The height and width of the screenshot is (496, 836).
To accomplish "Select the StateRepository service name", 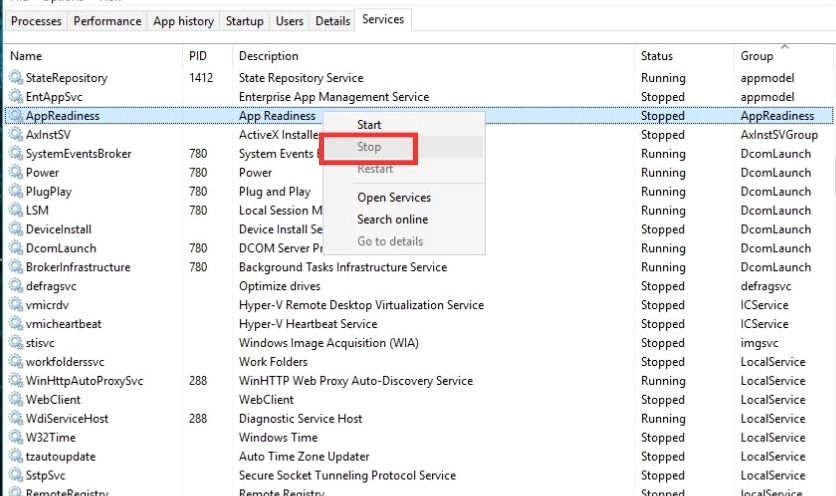I will tap(66, 78).
